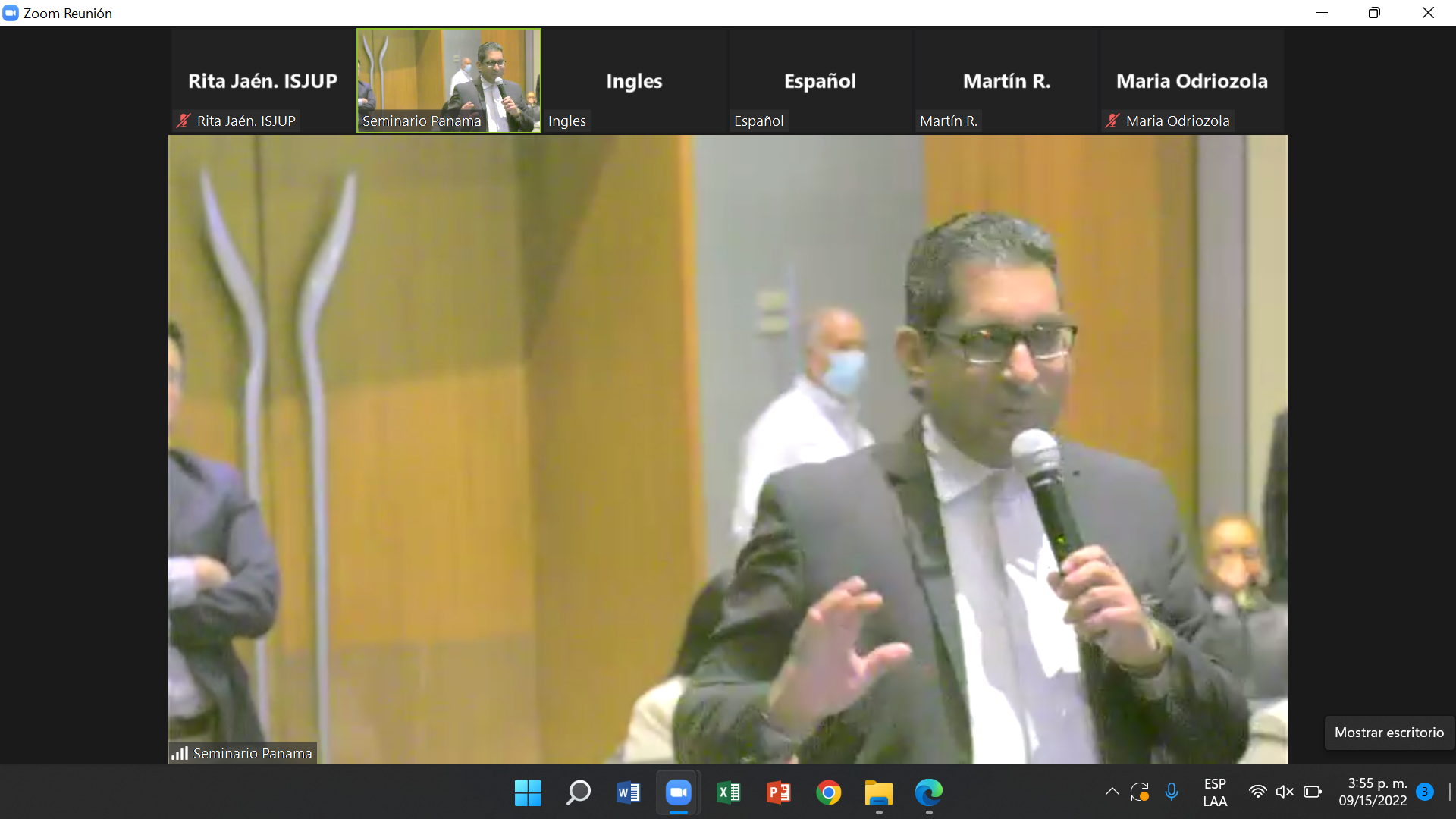The image size is (1456, 819).
Task: Click Zoom Reunión title bar icon
Action: [x=11, y=13]
